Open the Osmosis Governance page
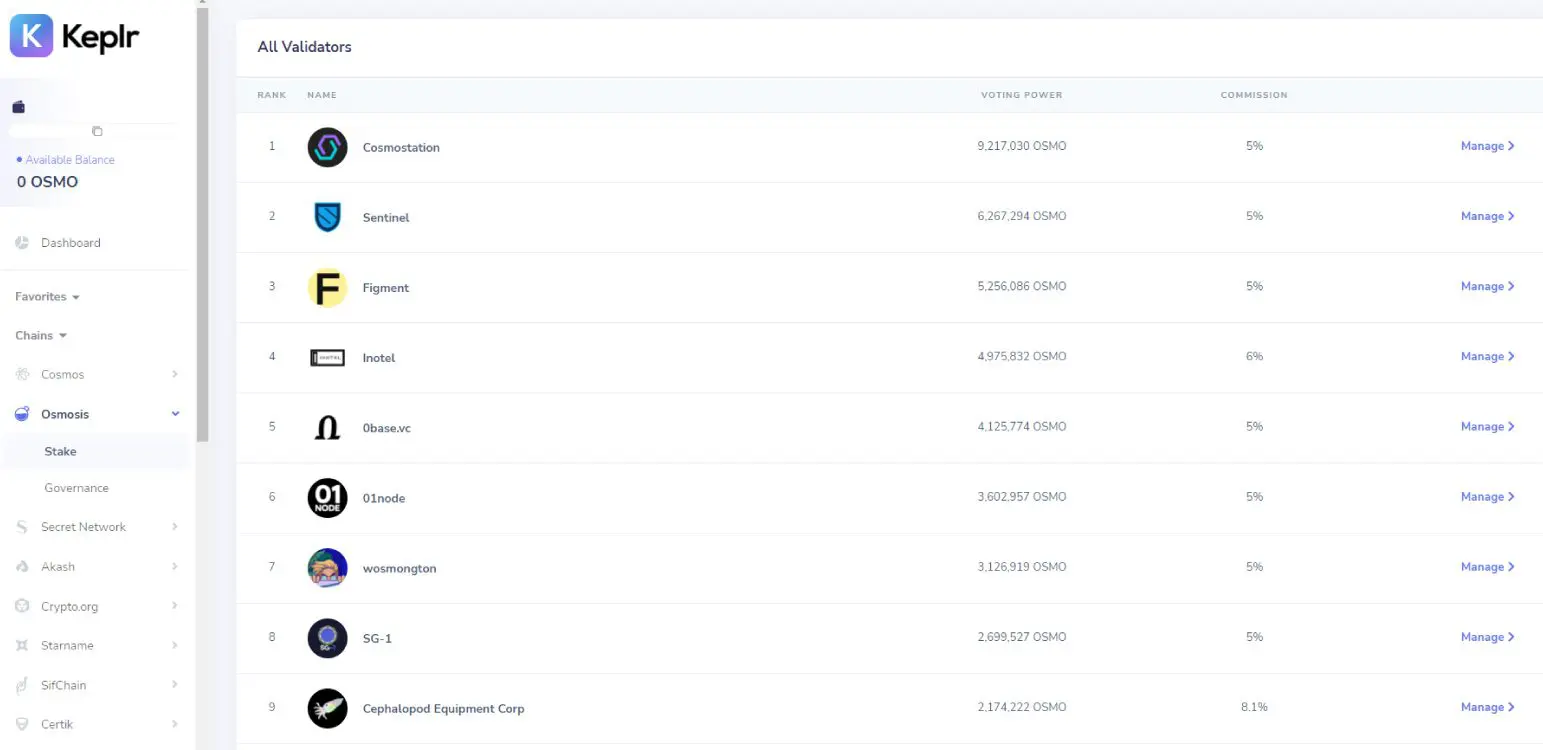 [x=76, y=488]
